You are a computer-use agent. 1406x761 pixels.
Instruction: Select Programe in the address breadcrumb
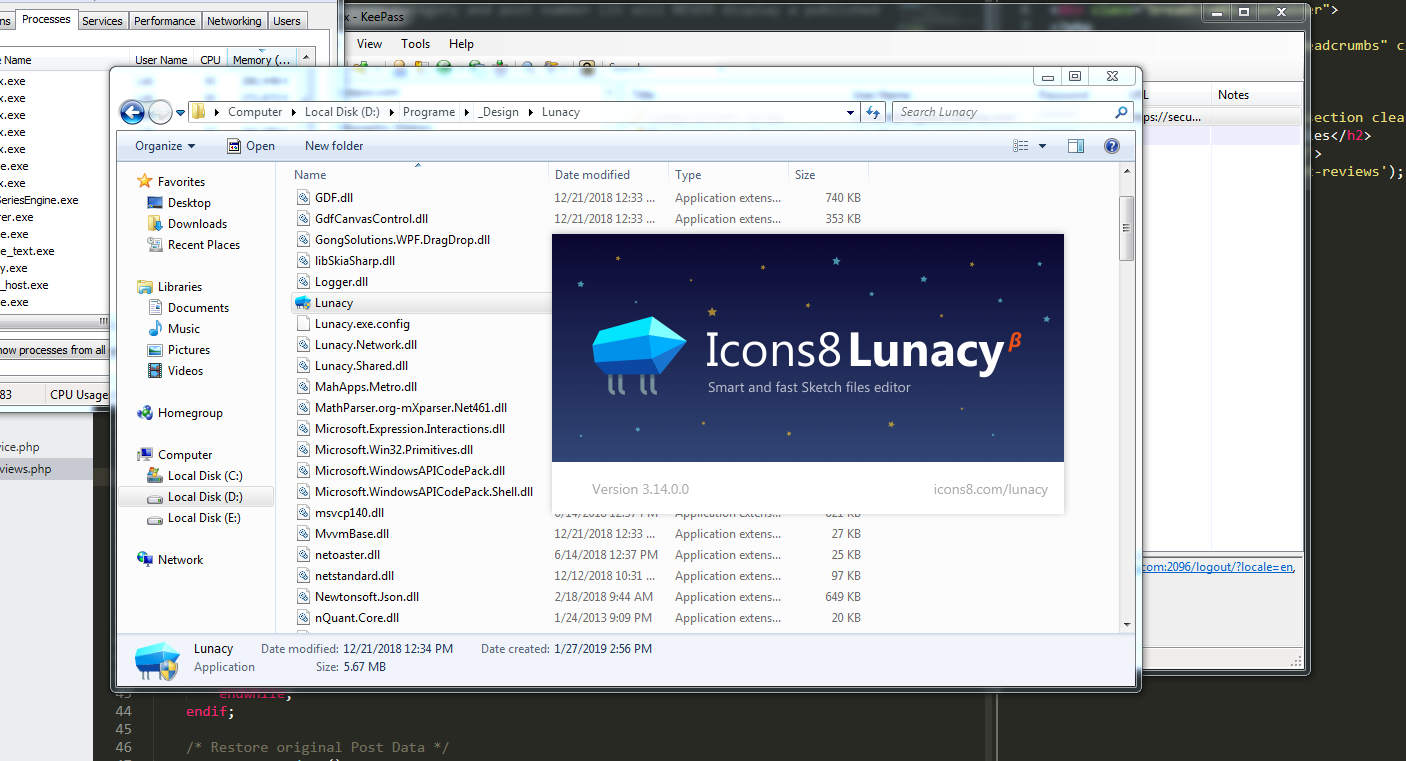pos(429,112)
